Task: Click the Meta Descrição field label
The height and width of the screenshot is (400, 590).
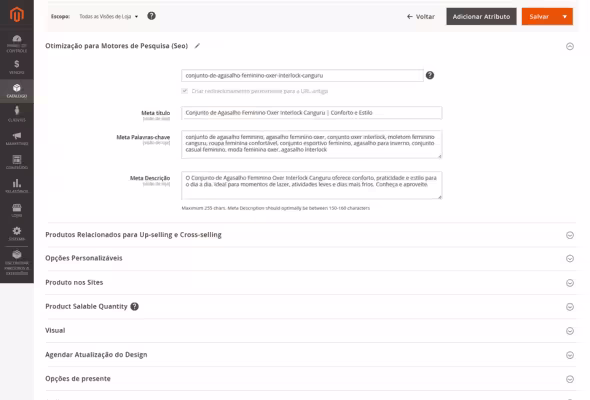Action: [150, 178]
